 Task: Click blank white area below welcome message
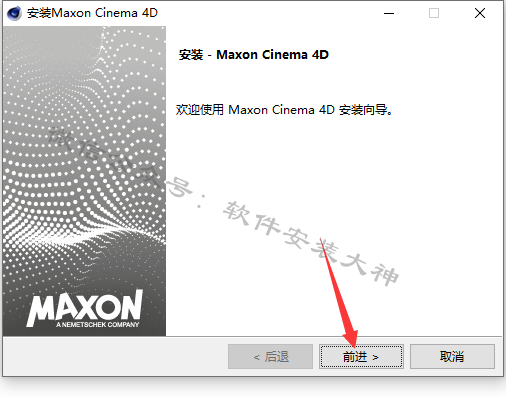pos(333,167)
